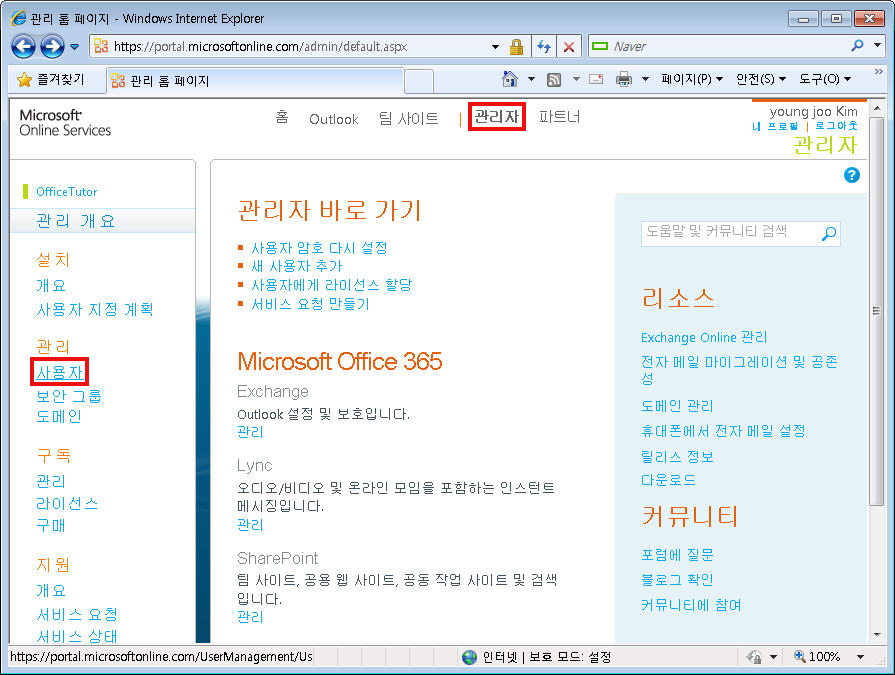Click the vertical page scrollbar thumb
895x675 pixels.
pyautogui.click(x=877, y=311)
